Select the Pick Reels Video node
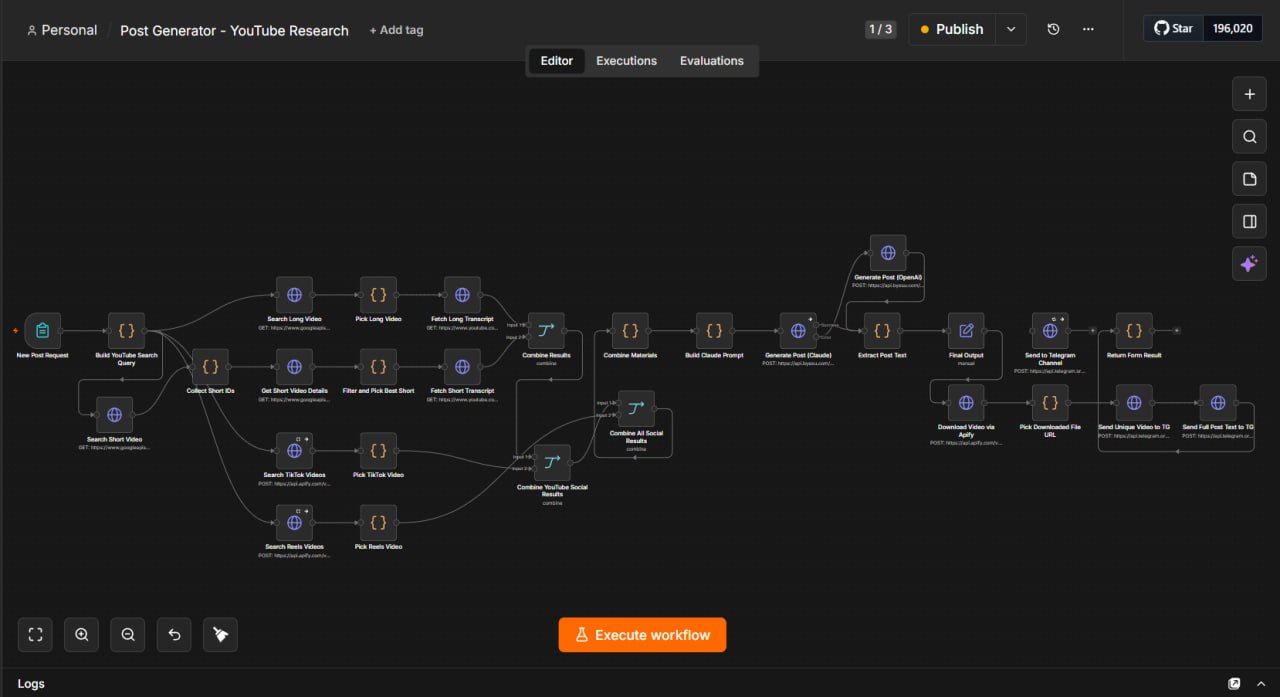Viewport: 1280px width, 697px height. pyautogui.click(x=378, y=523)
